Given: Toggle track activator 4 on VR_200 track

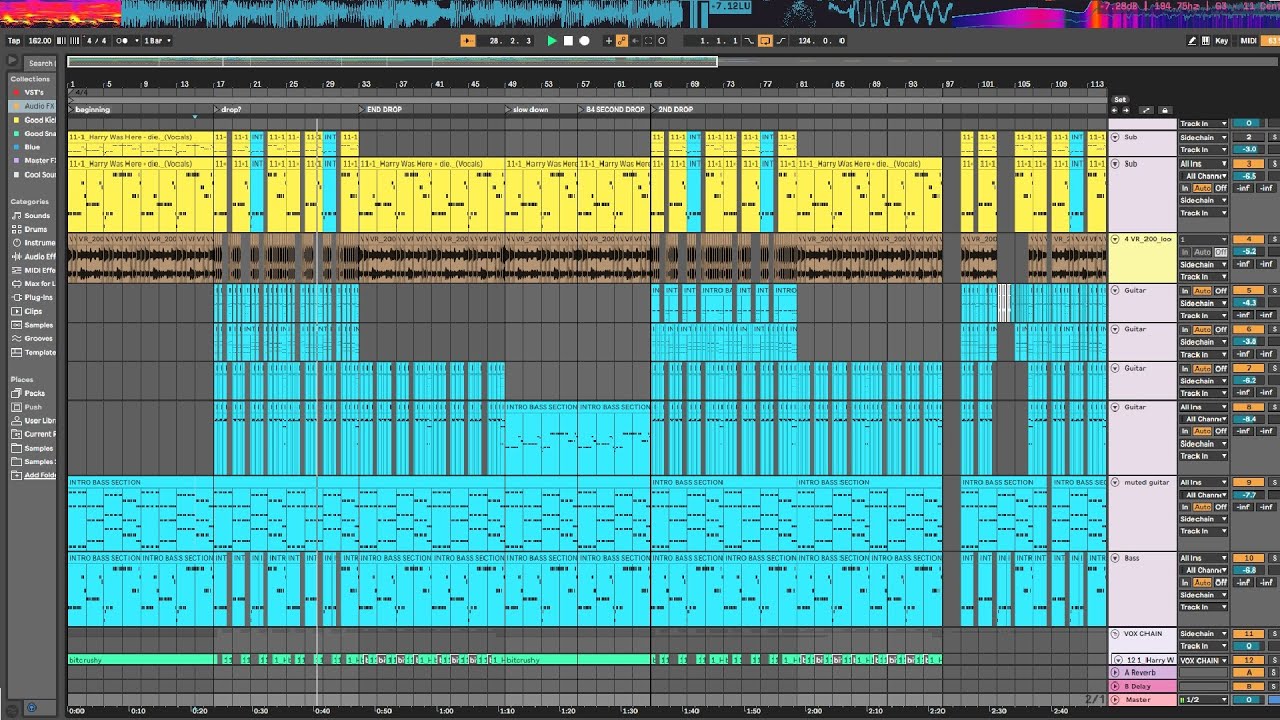Looking at the screenshot, I should (1248, 239).
